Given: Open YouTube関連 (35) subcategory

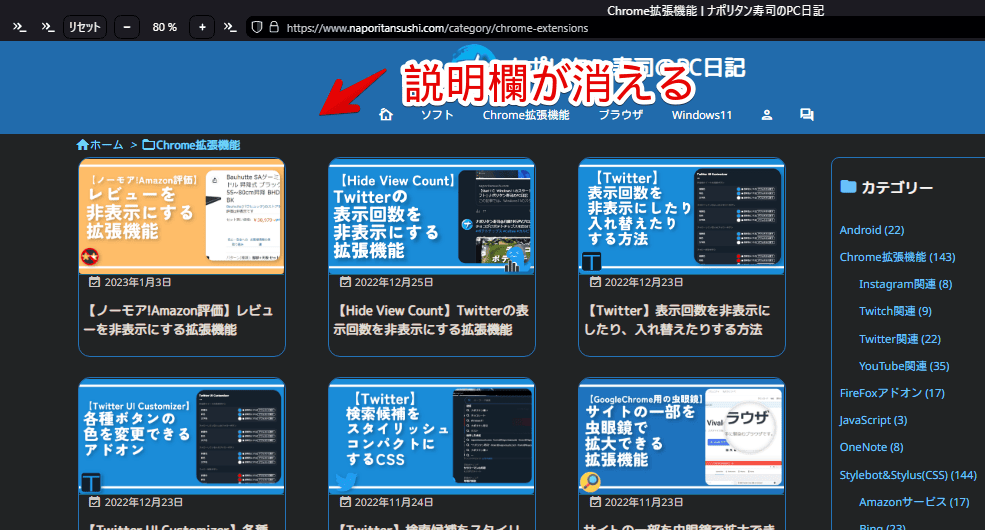Looking at the screenshot, I should [905, 365].
